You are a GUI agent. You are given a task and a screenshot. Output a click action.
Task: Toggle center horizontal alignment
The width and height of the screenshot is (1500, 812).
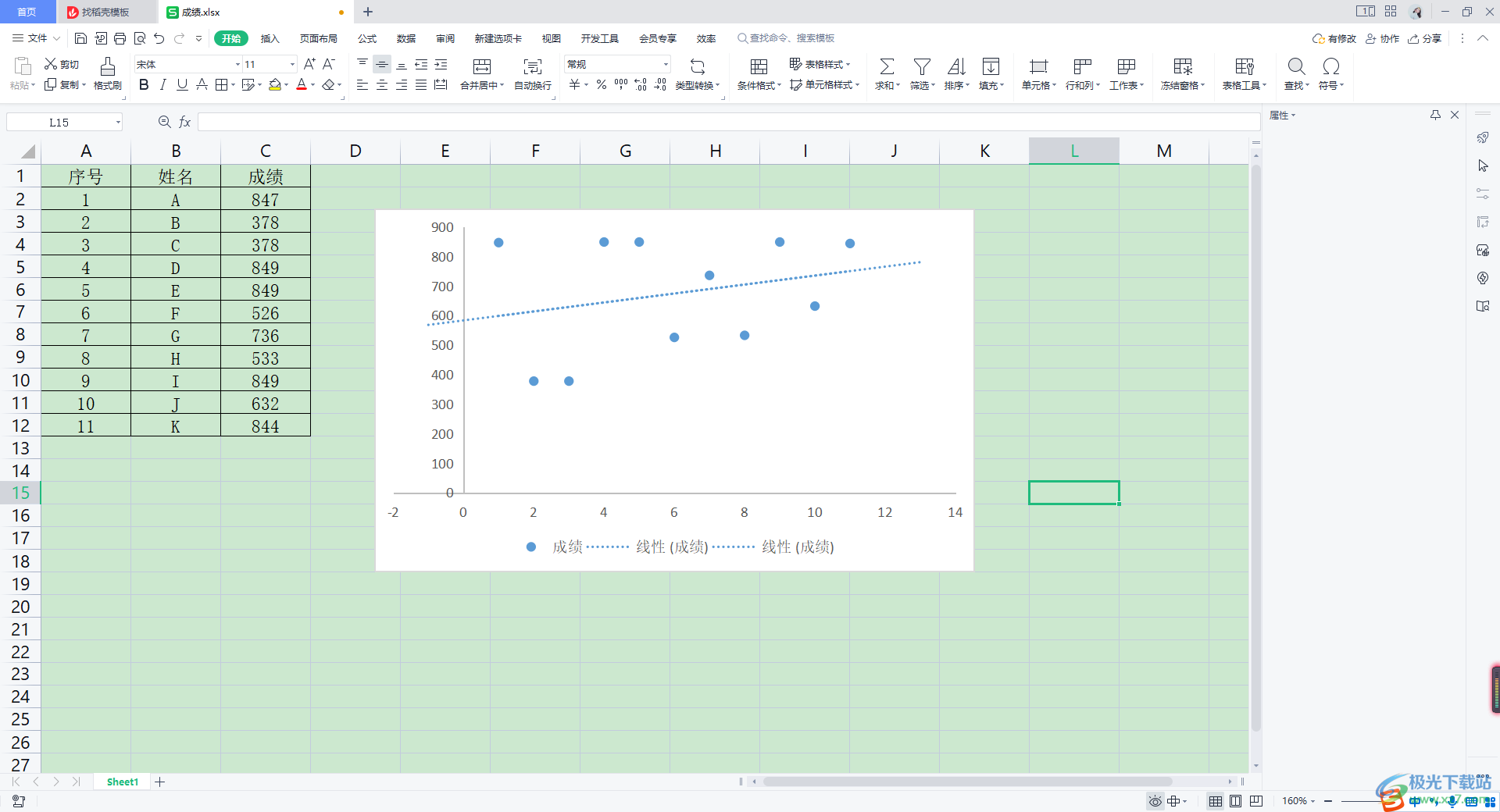382,84
